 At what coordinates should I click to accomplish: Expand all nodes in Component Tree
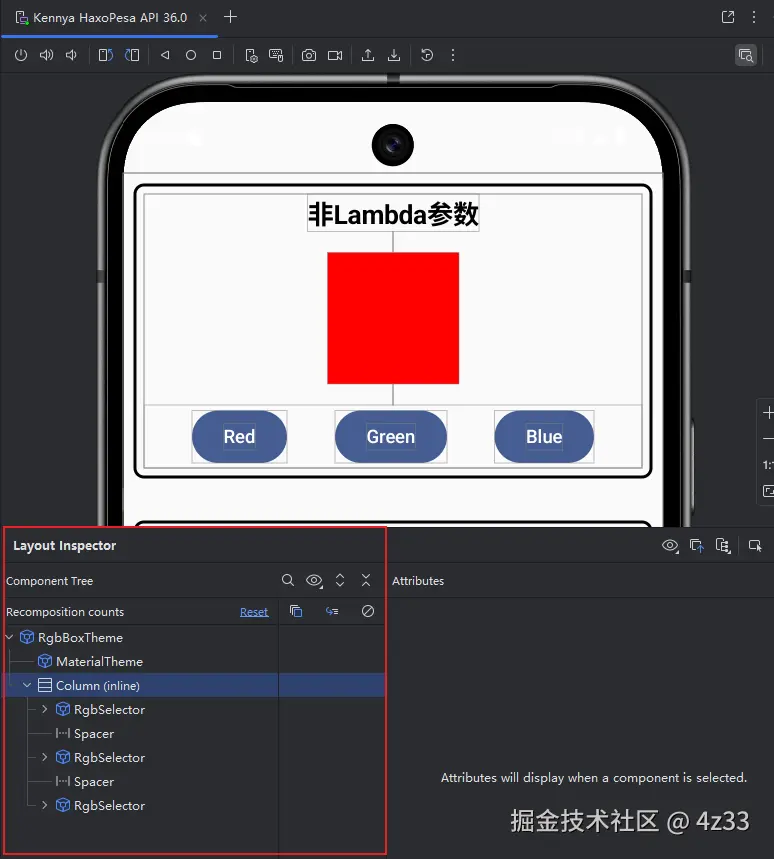pos(340,580)
